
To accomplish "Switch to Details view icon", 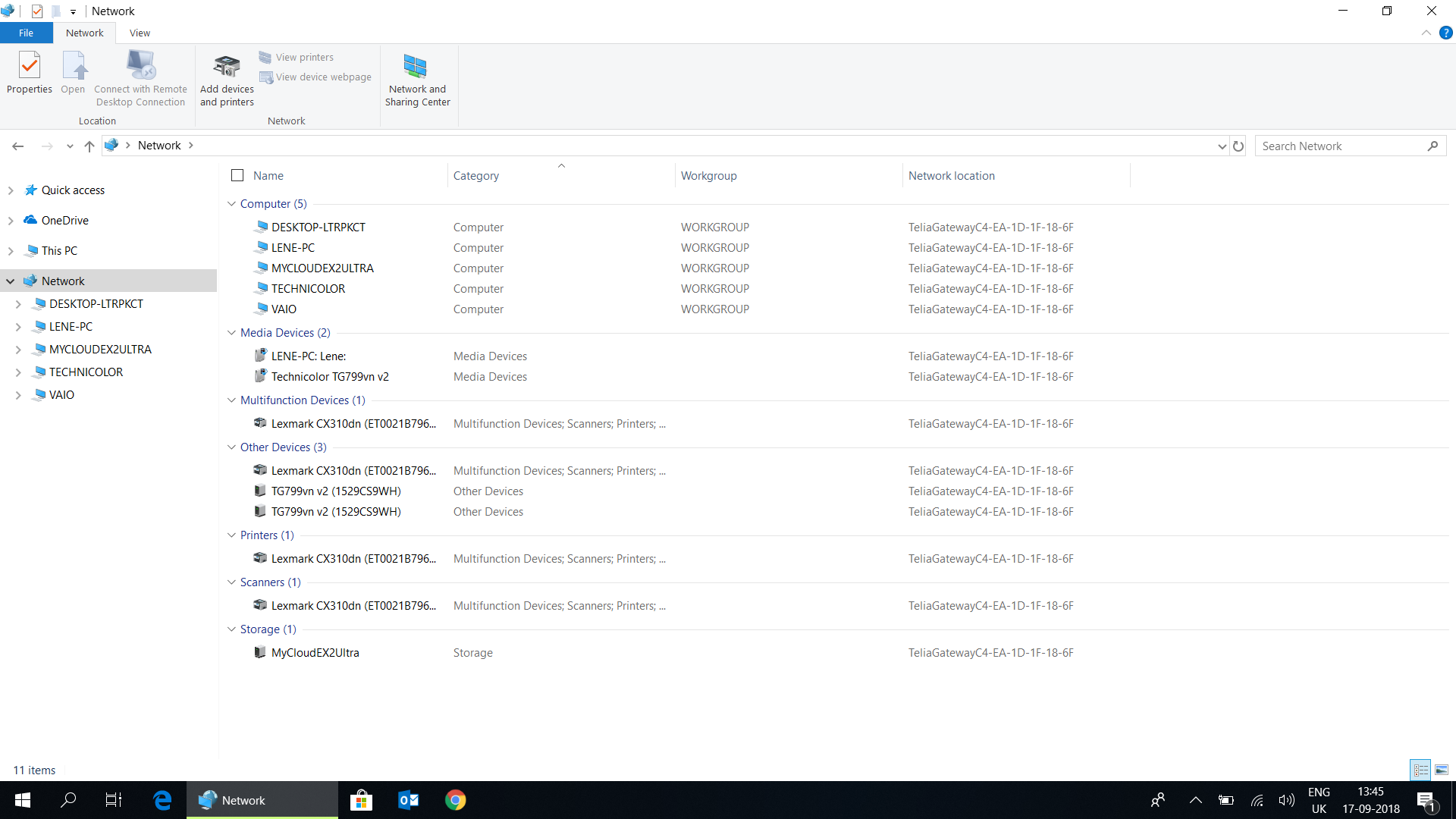I will point(1420,770).
